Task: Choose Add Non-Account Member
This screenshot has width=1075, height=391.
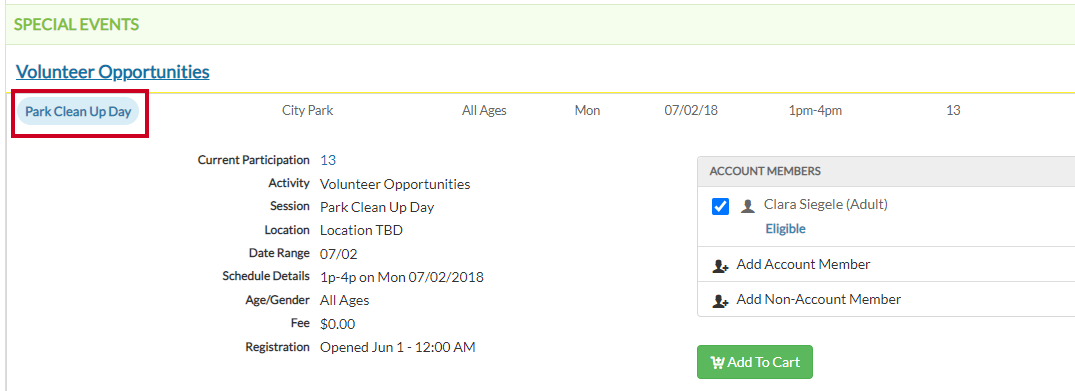Action: [x=819, y=299]
